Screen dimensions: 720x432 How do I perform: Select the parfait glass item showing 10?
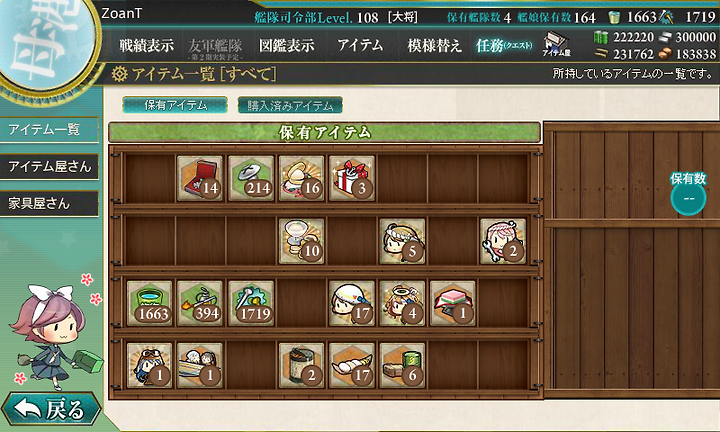pyautogui.click(x=301, y=241)
